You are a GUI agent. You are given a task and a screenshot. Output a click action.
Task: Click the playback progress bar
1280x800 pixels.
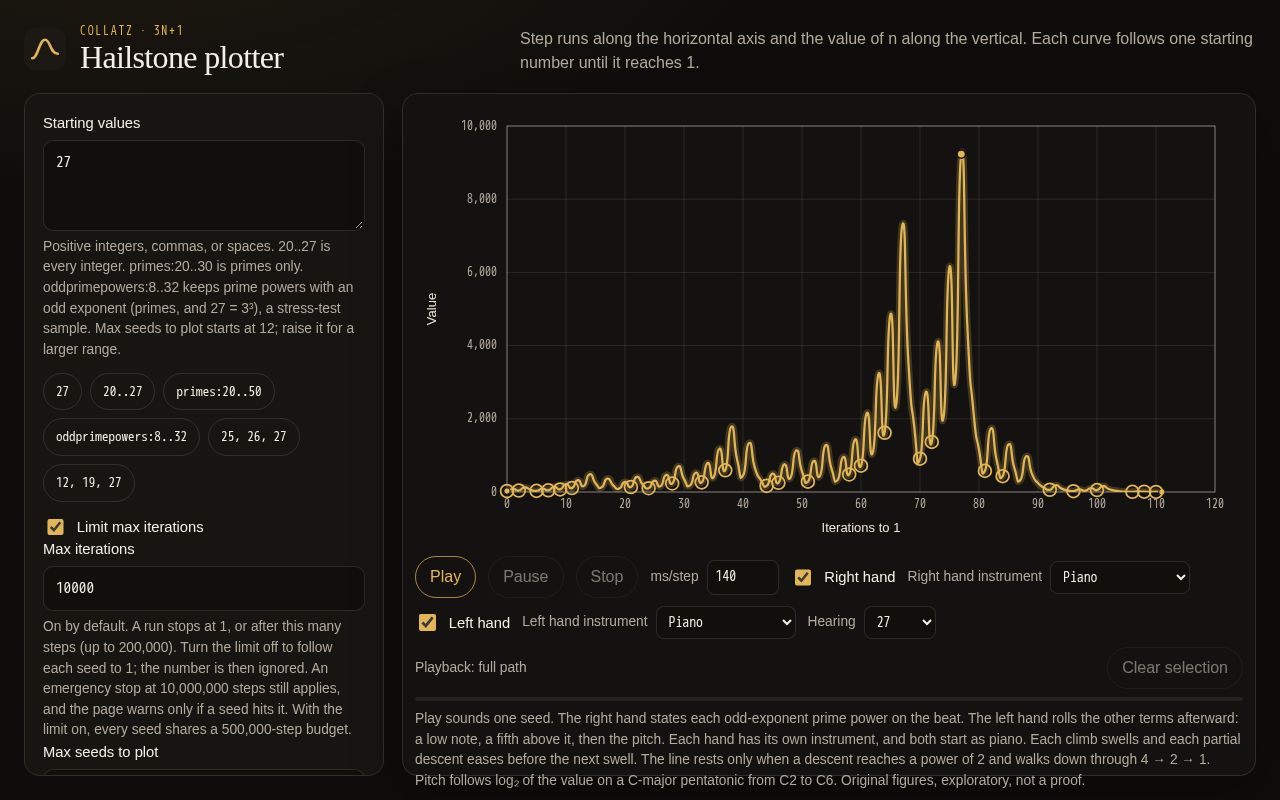pyautogui.click(x=828, y=699)
